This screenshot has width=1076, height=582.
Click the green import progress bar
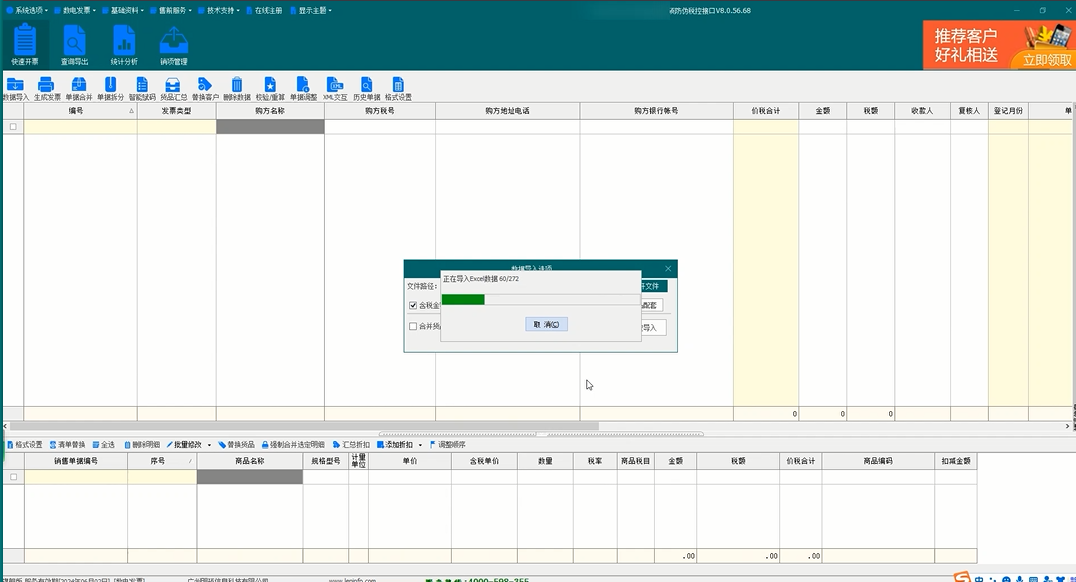click(463, 299)
